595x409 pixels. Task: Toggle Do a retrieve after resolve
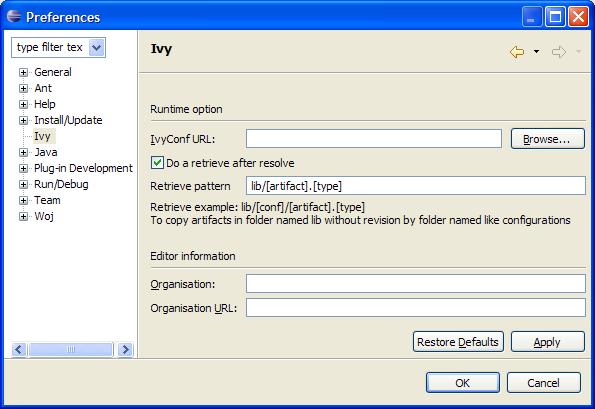157,163
